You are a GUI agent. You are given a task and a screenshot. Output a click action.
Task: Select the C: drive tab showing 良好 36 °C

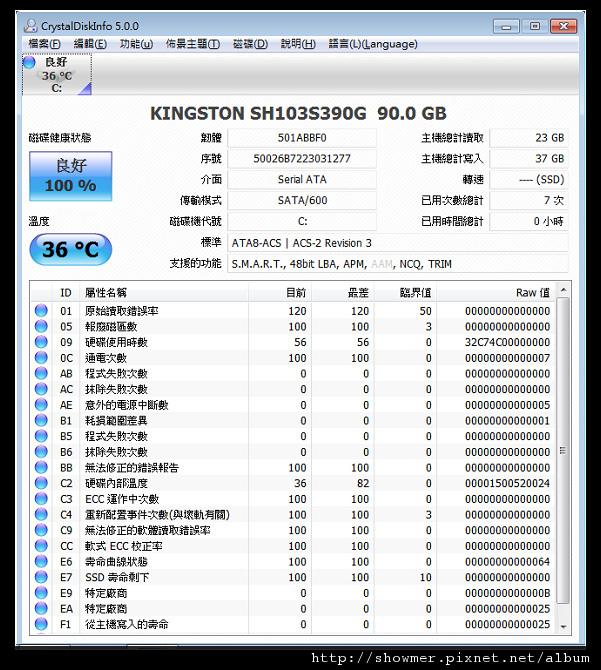point(57,74)
